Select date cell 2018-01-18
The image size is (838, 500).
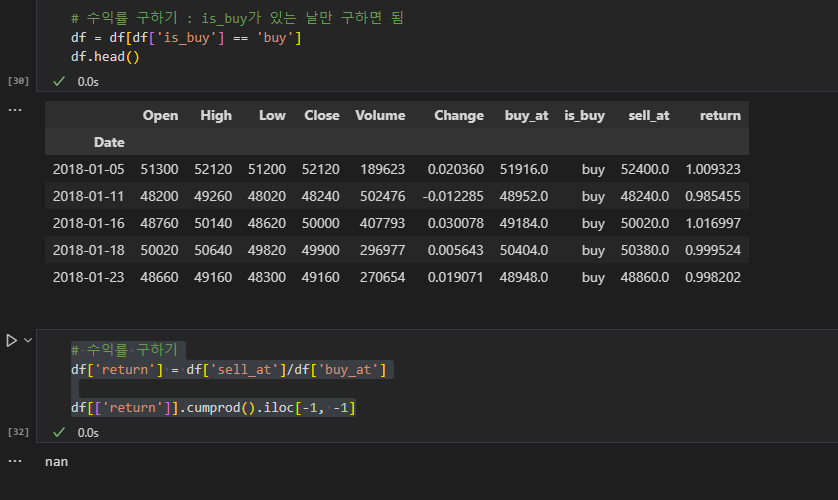click(88, 250)
